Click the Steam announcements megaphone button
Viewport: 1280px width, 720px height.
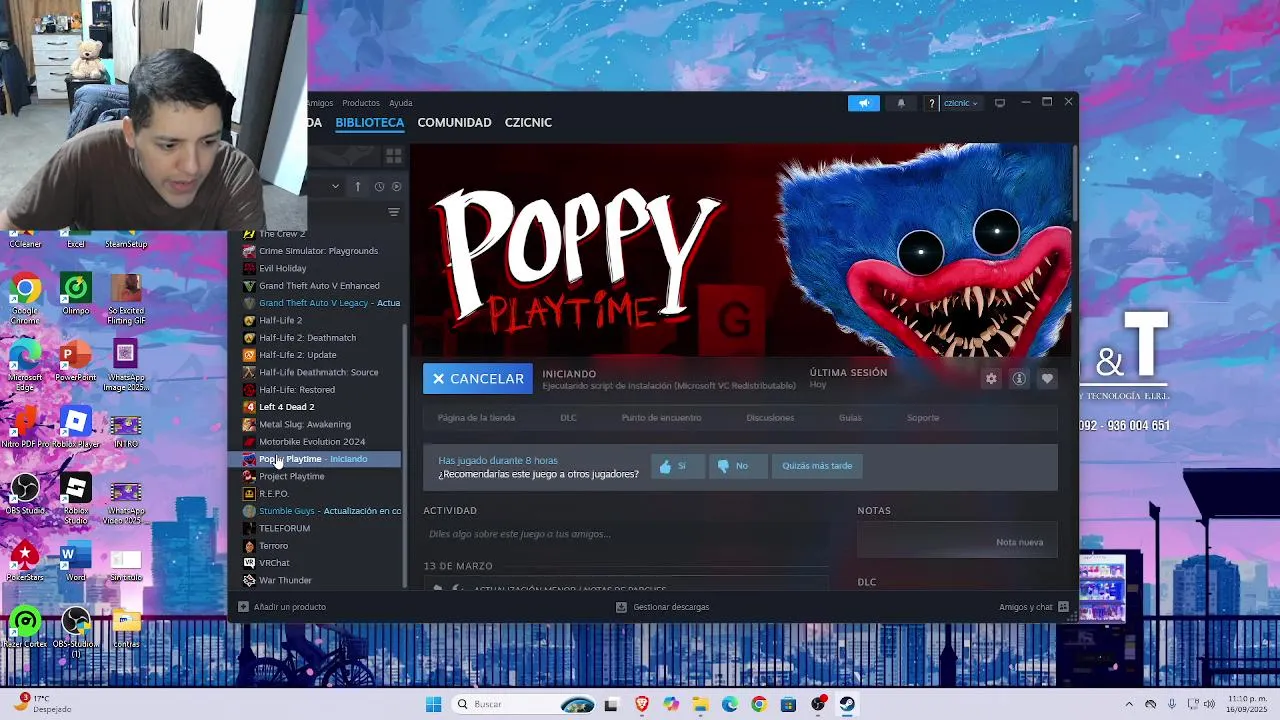pyautogui.click(x=864, y=103)
